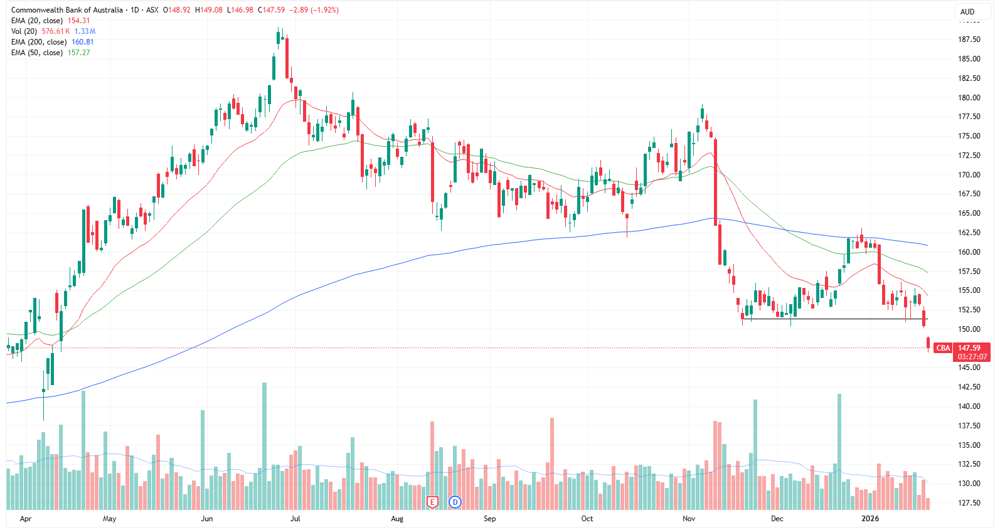Click the red CBA price tag
The width and height of the screenshot is (1000, 530).
[943, 348]
